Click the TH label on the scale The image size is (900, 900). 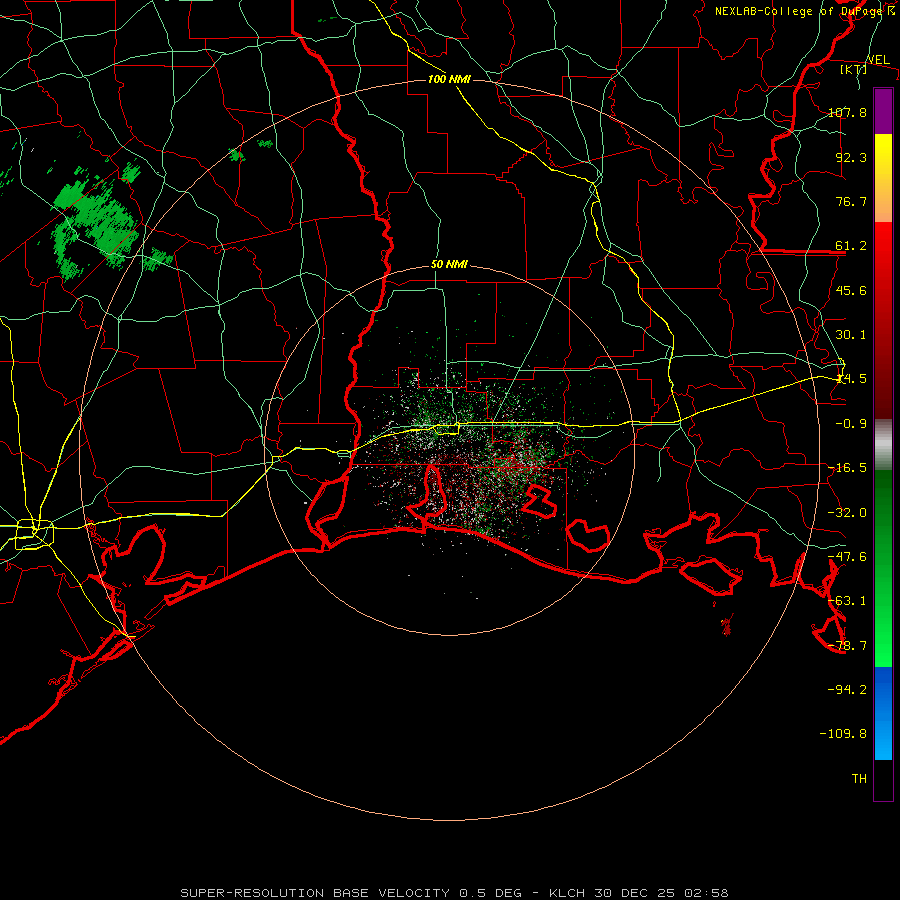pyautogui.click(x=859, y=778)
